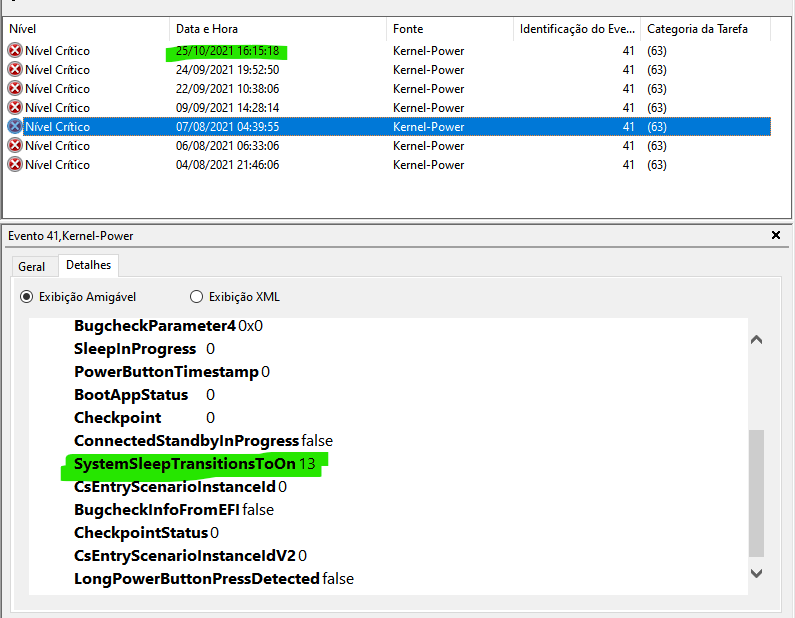The height and width of the screenshot is (618, 795).
Task: Sort by Categoria da Tarefa column header
Action: [705, 29]
